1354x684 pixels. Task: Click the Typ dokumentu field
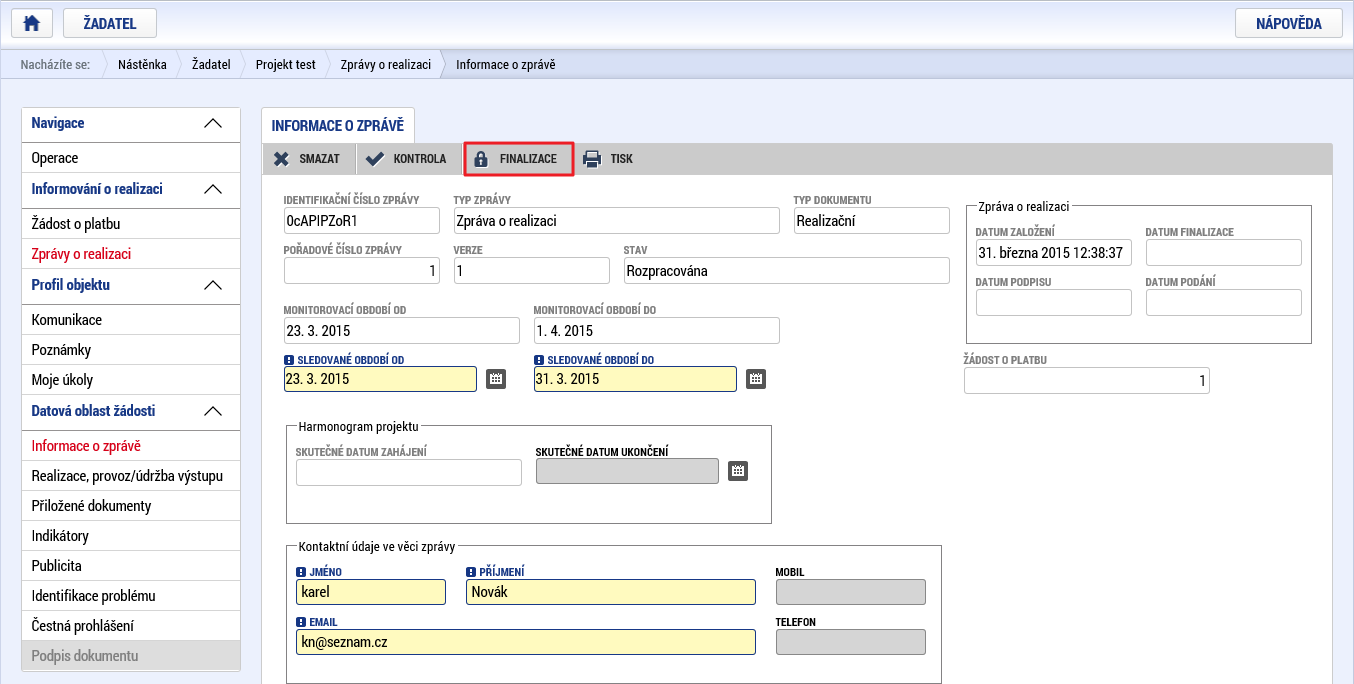(x=871, y=220)
